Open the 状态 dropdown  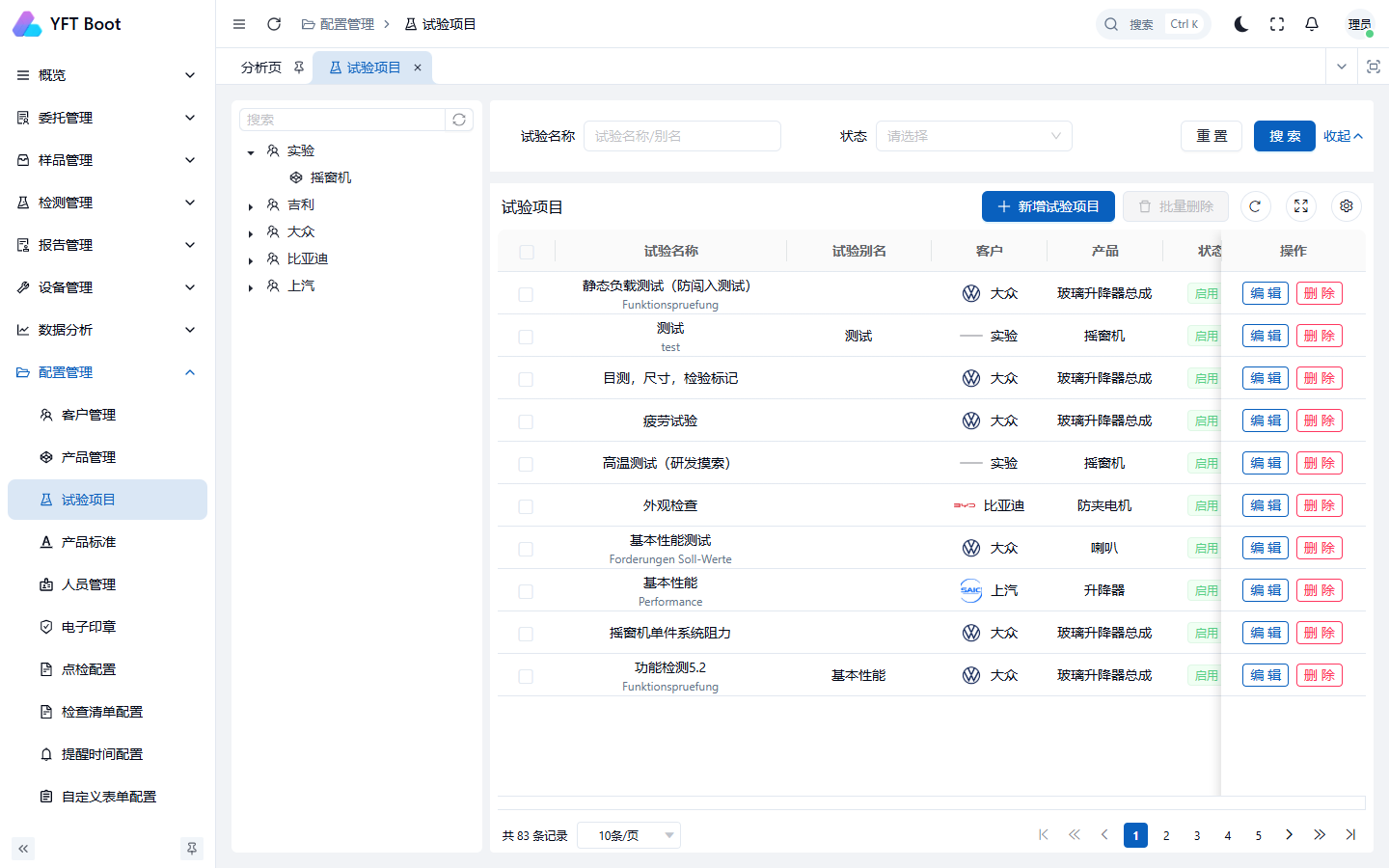(974, 136)
